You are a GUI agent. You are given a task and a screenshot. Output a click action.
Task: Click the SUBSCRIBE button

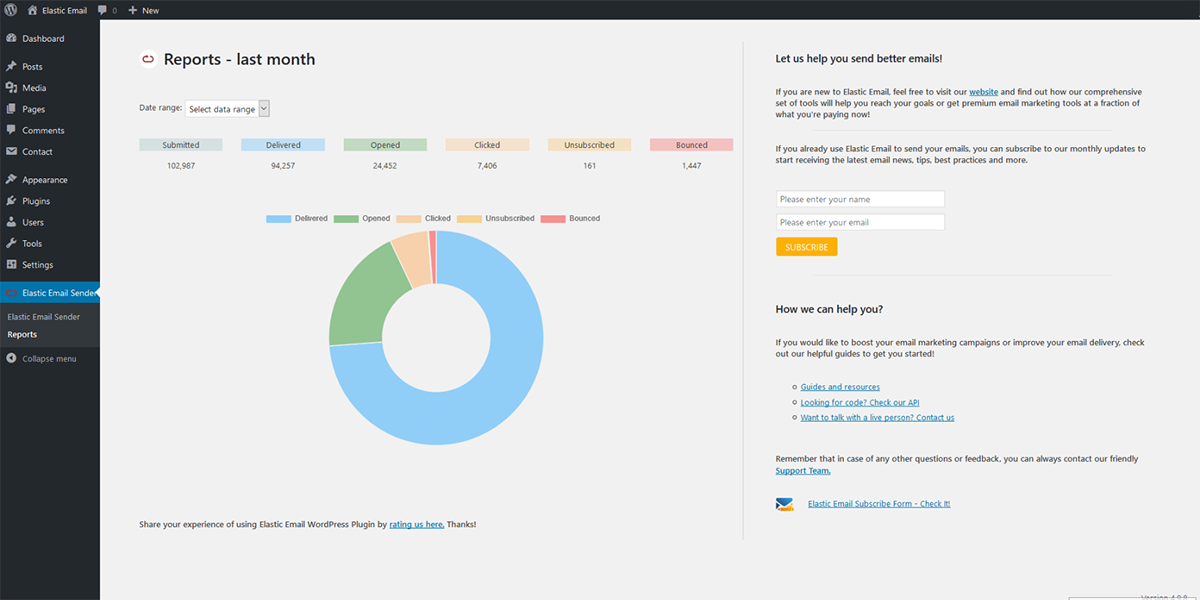coord(806,247)
